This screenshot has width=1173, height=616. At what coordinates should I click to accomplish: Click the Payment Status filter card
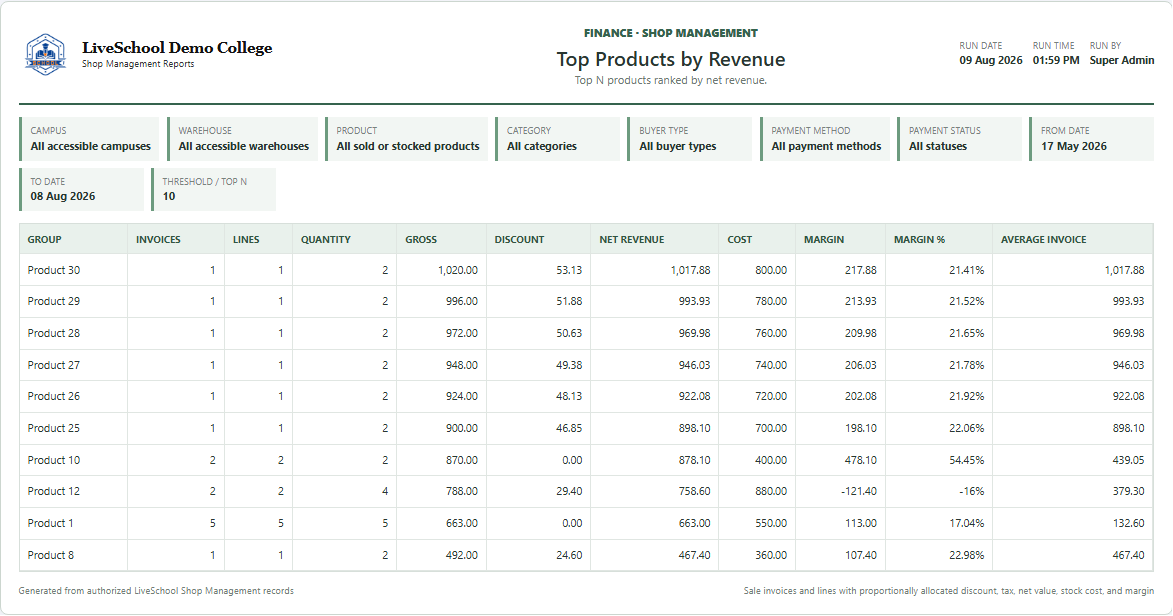(960, 138)
